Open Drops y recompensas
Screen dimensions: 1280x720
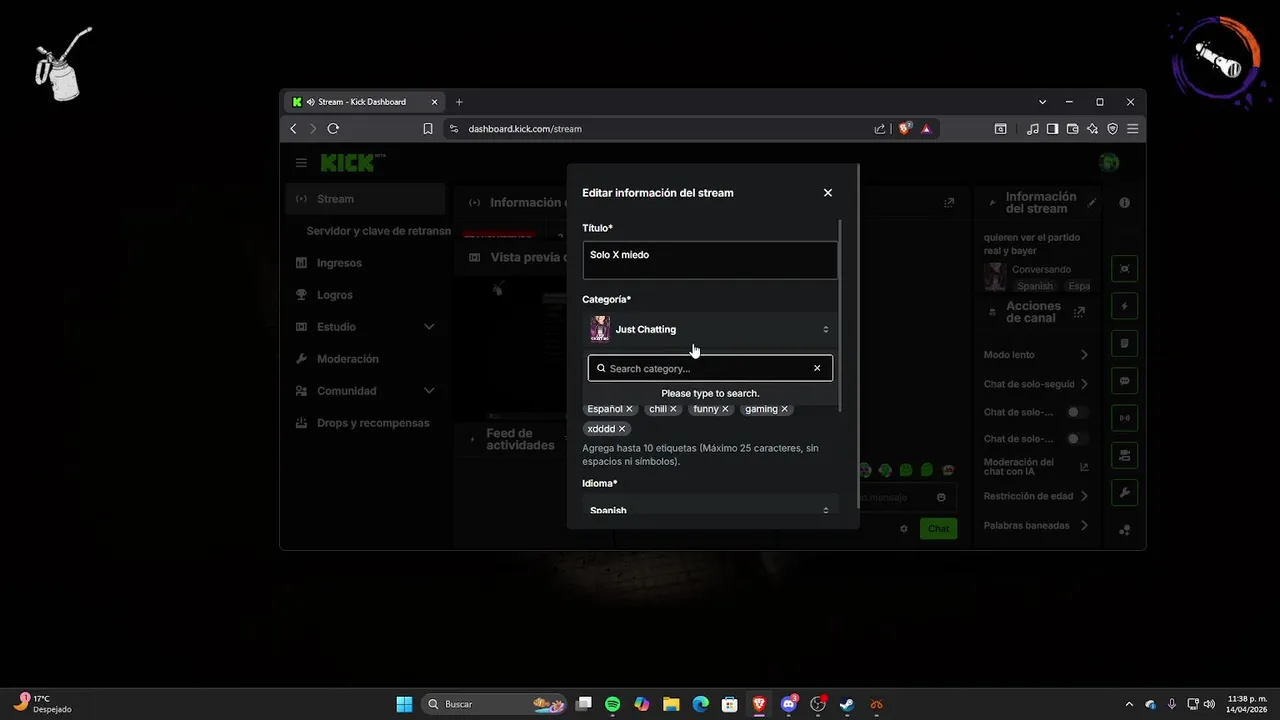pos(366,423)
